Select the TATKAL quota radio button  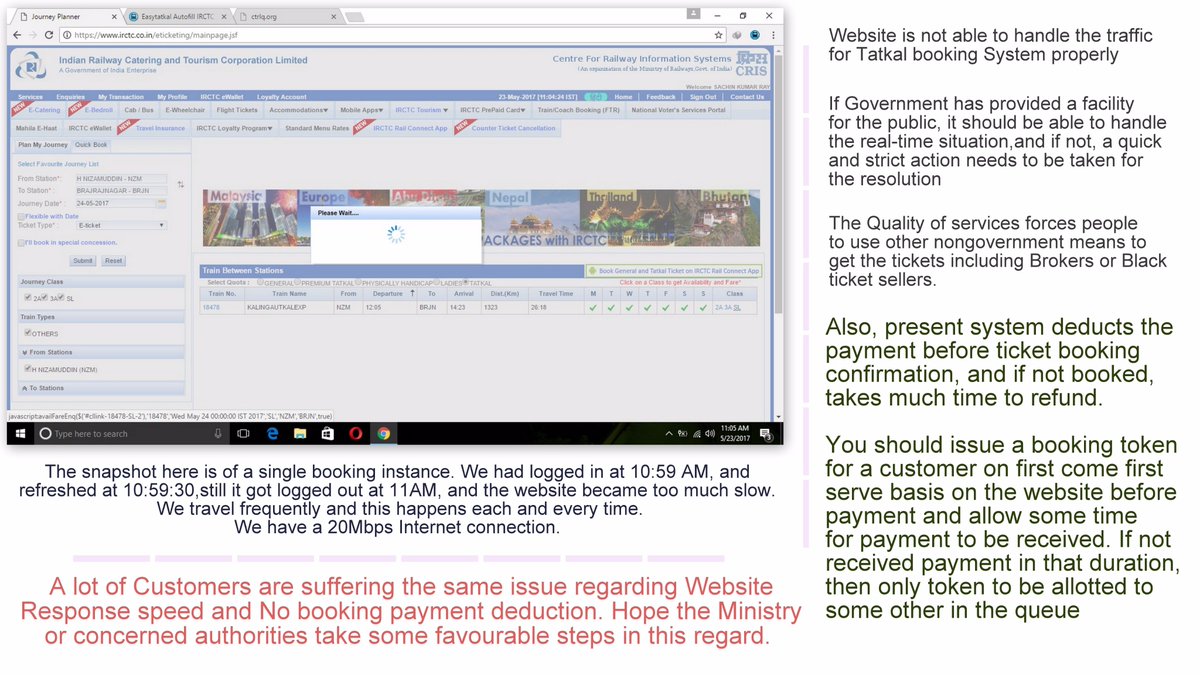coord(465,283)
